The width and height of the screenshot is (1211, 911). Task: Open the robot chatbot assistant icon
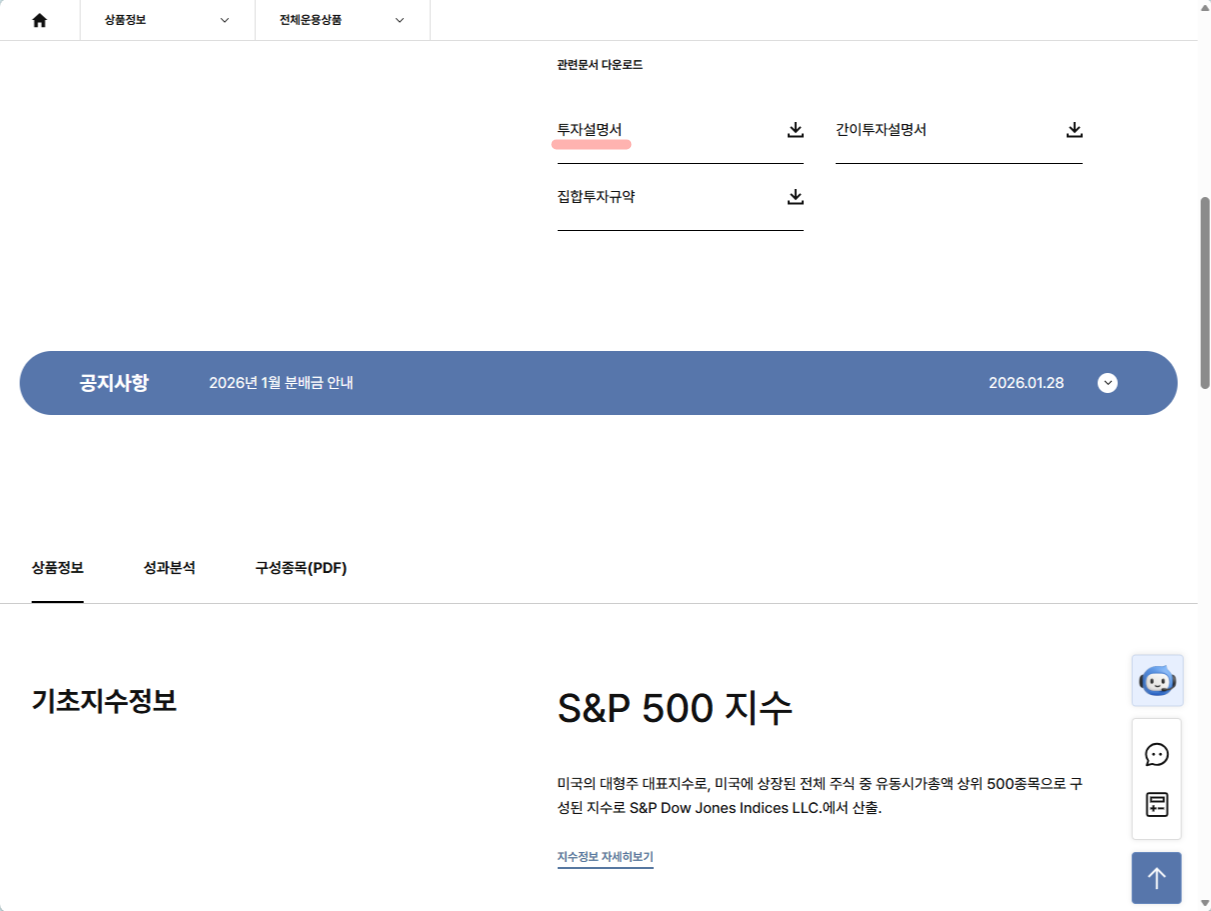1157,681
